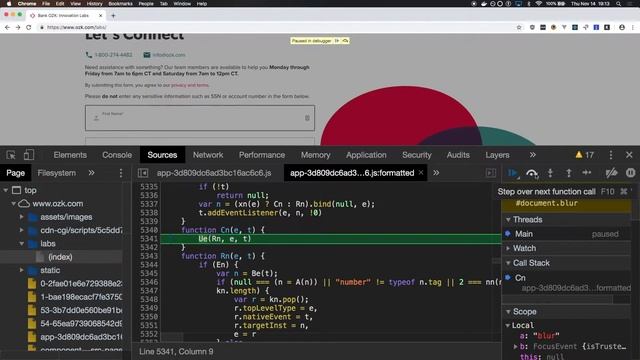Expand the cdn-cgi/scripts folder
The height and width of the screenshot is (360, 640).
[22, 230]
